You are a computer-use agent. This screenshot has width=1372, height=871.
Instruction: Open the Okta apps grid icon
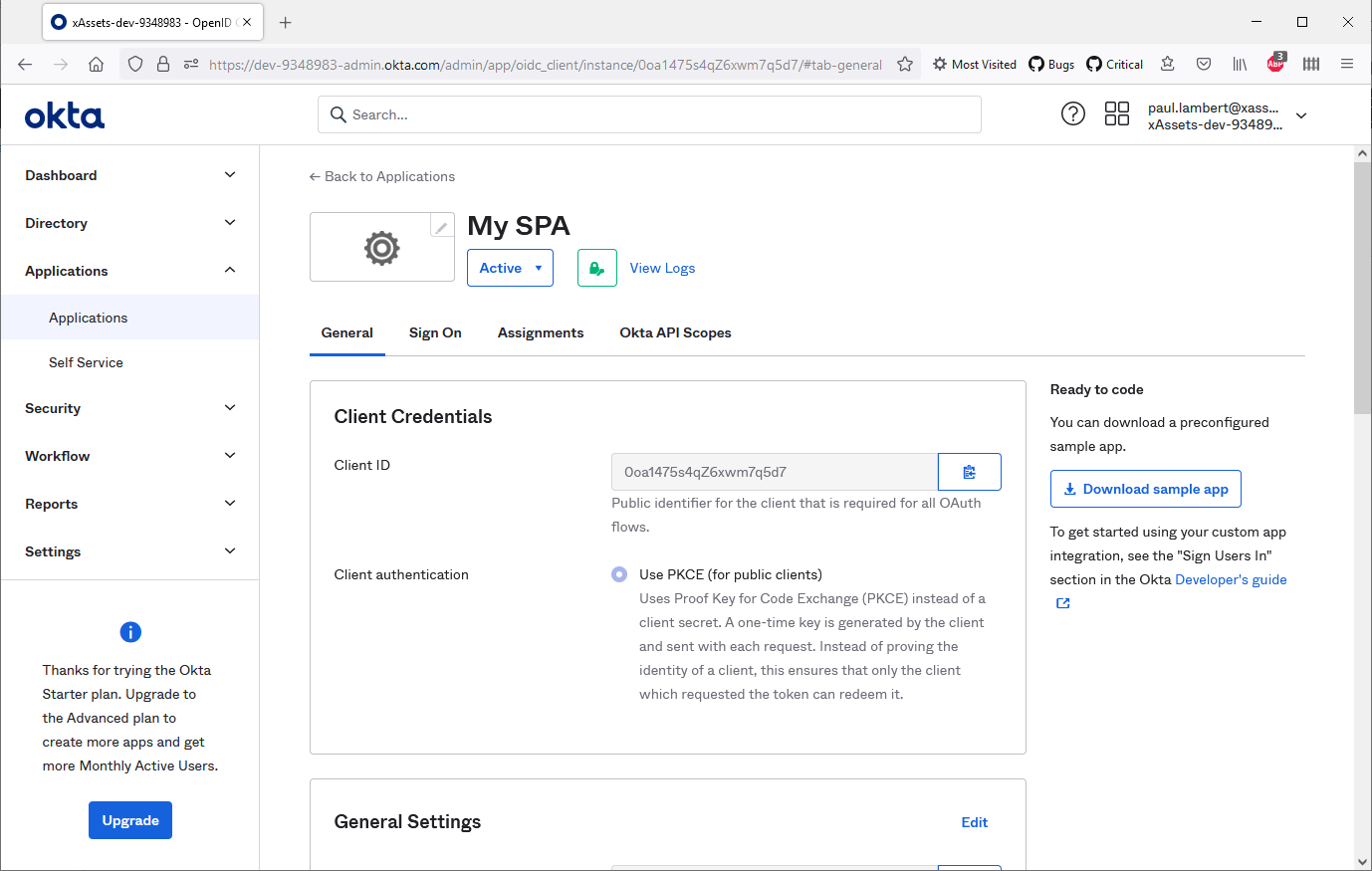1116,113
